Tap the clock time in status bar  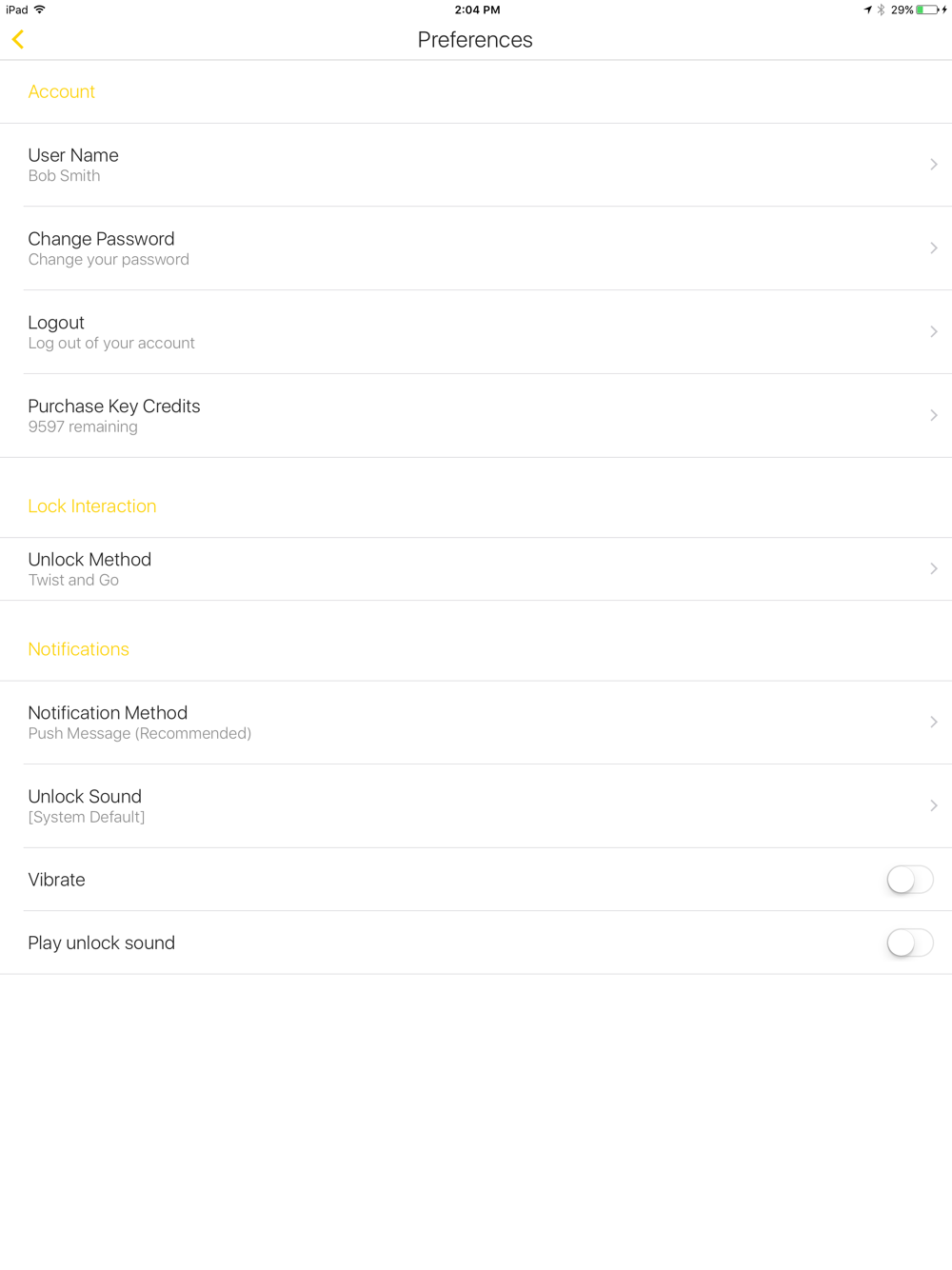477,10
